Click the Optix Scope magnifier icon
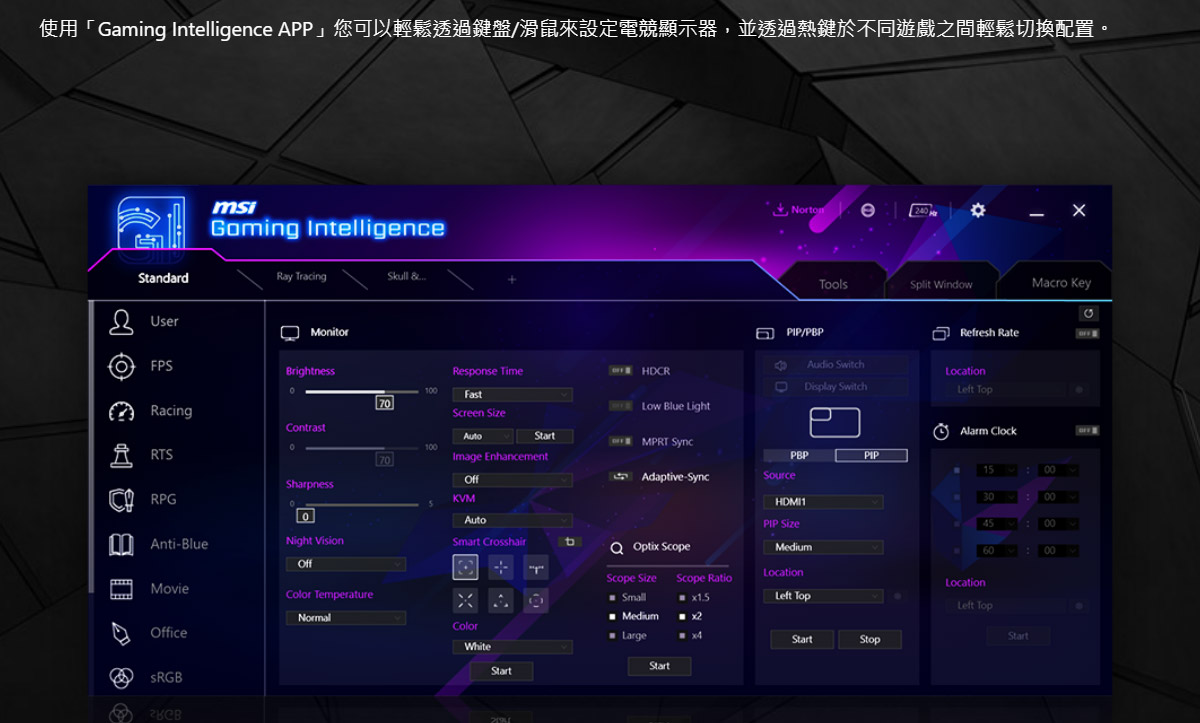 pyautogui.click(x=616, y=548)
